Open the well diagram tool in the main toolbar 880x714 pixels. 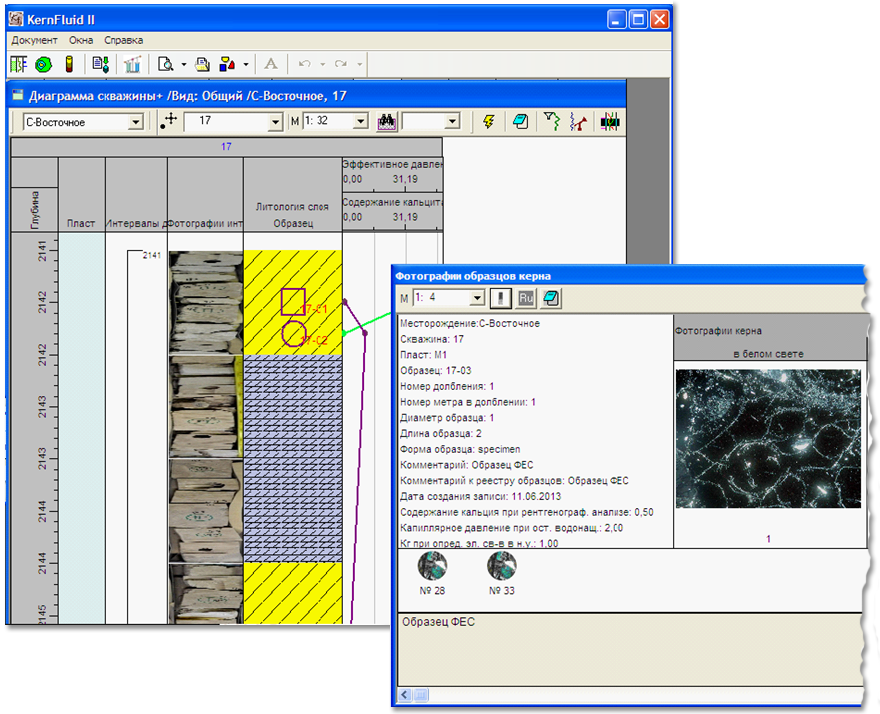(x=19, y=64)
